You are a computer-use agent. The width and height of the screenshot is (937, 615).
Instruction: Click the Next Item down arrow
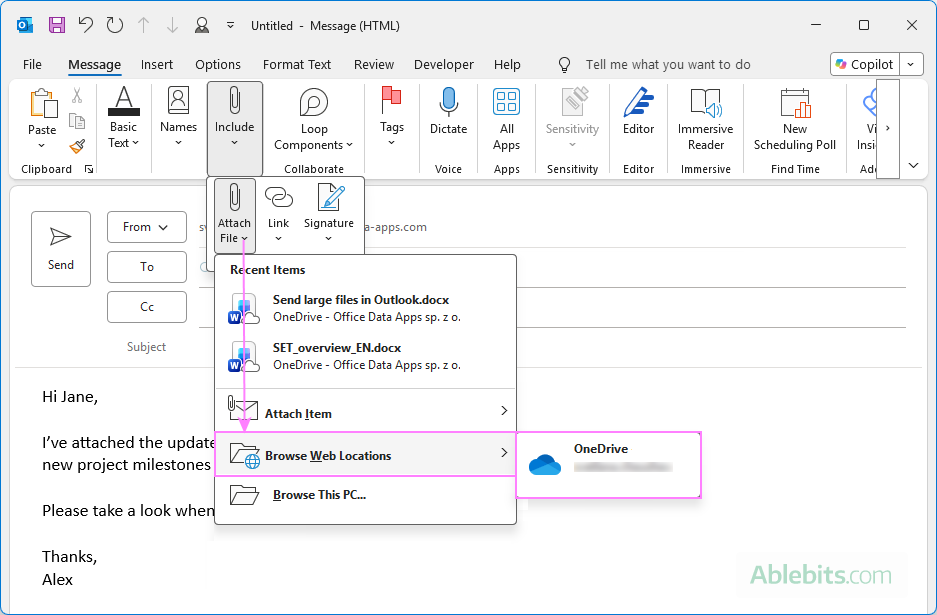[172, 25]
